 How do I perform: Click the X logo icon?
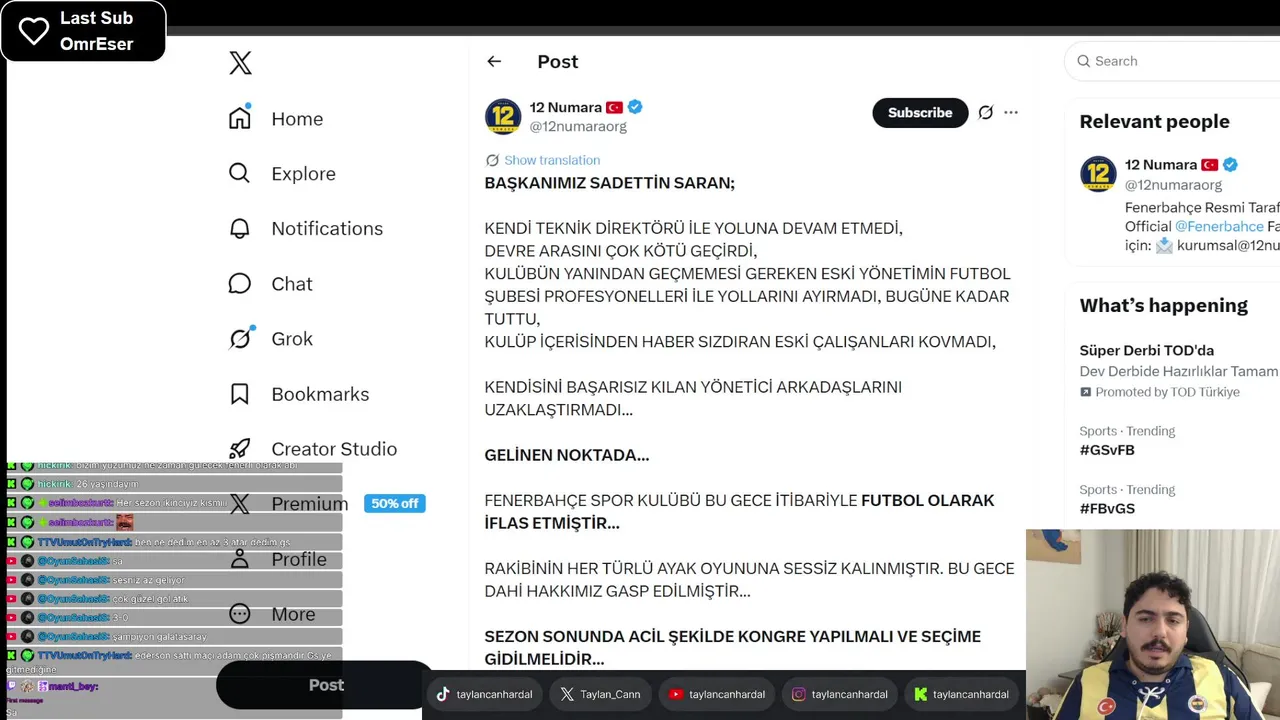240,63
